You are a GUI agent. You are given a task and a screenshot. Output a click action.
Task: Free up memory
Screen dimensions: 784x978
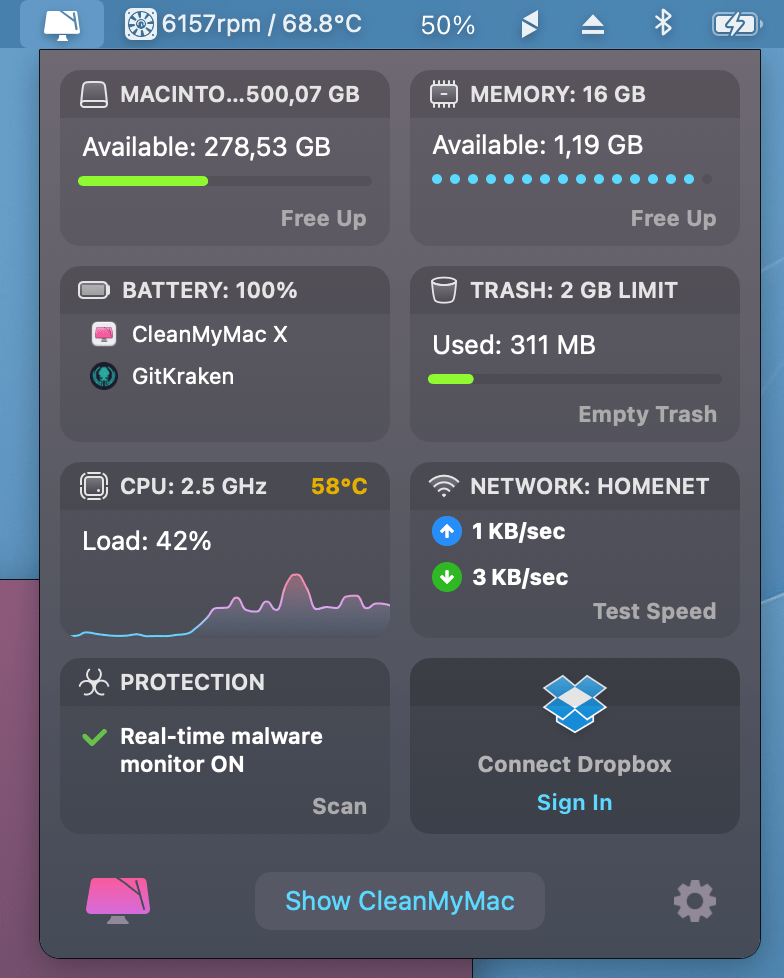click(x=673, y=218)
